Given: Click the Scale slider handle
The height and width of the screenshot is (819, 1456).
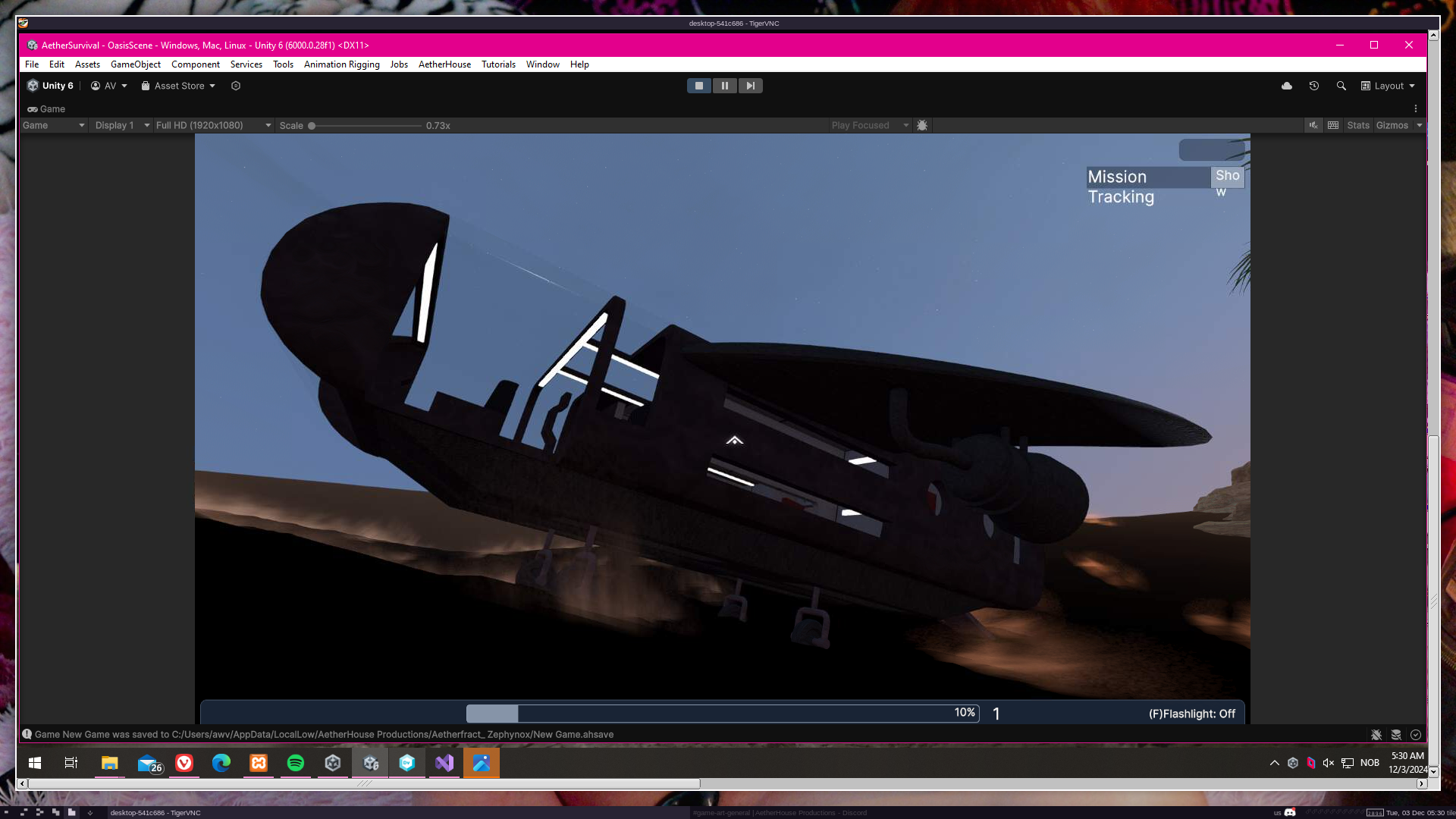Looking at the screenshot, I should (312, 126).
